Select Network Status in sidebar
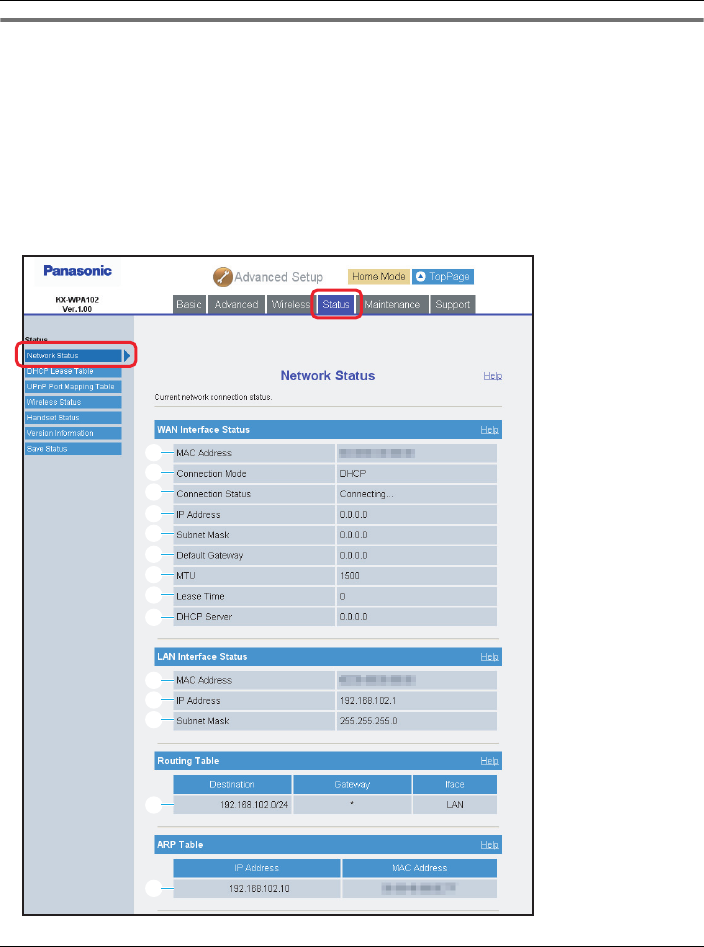 [73, 356]
